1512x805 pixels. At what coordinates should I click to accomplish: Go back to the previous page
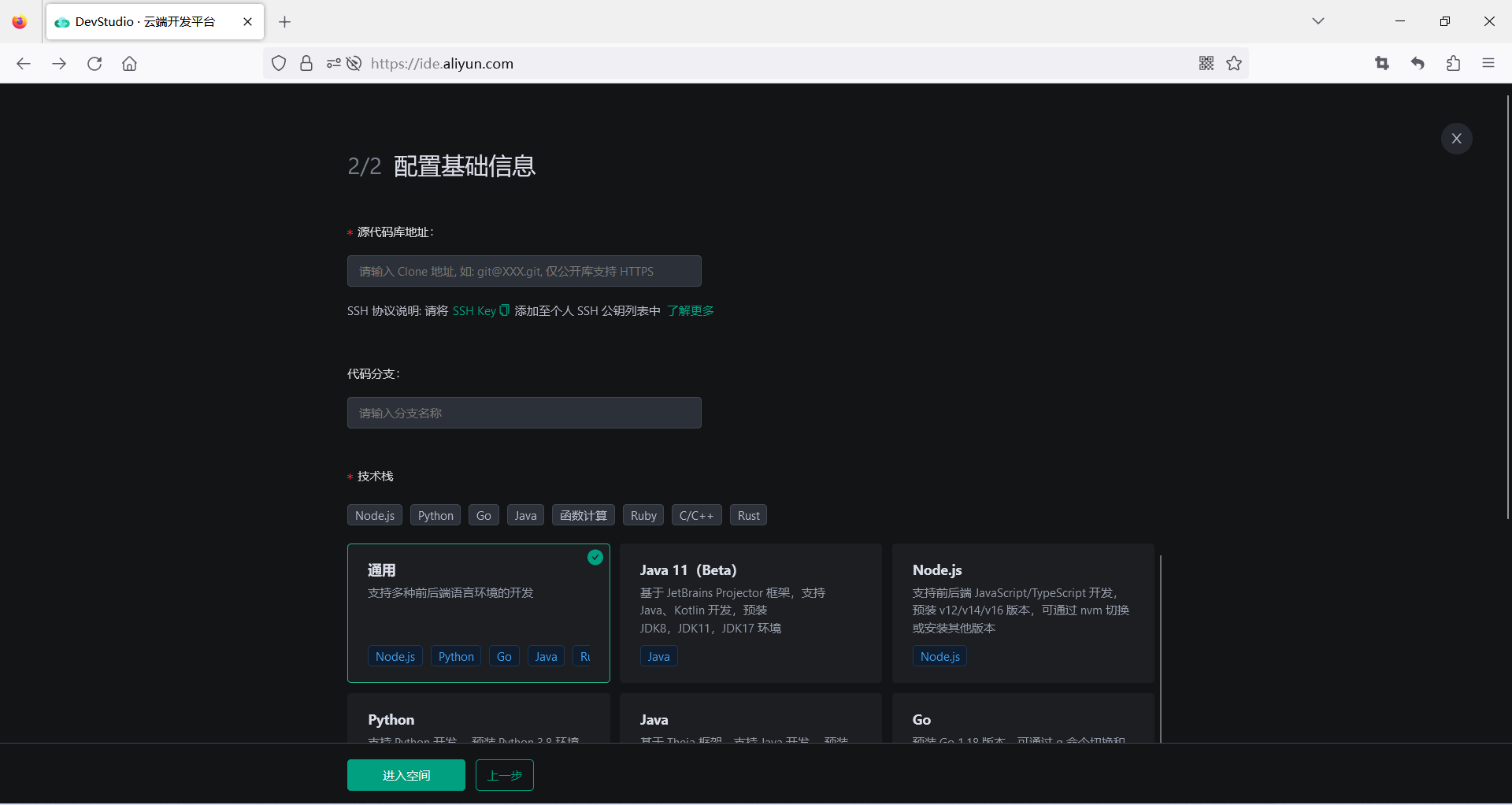click(x=24, y=64)
